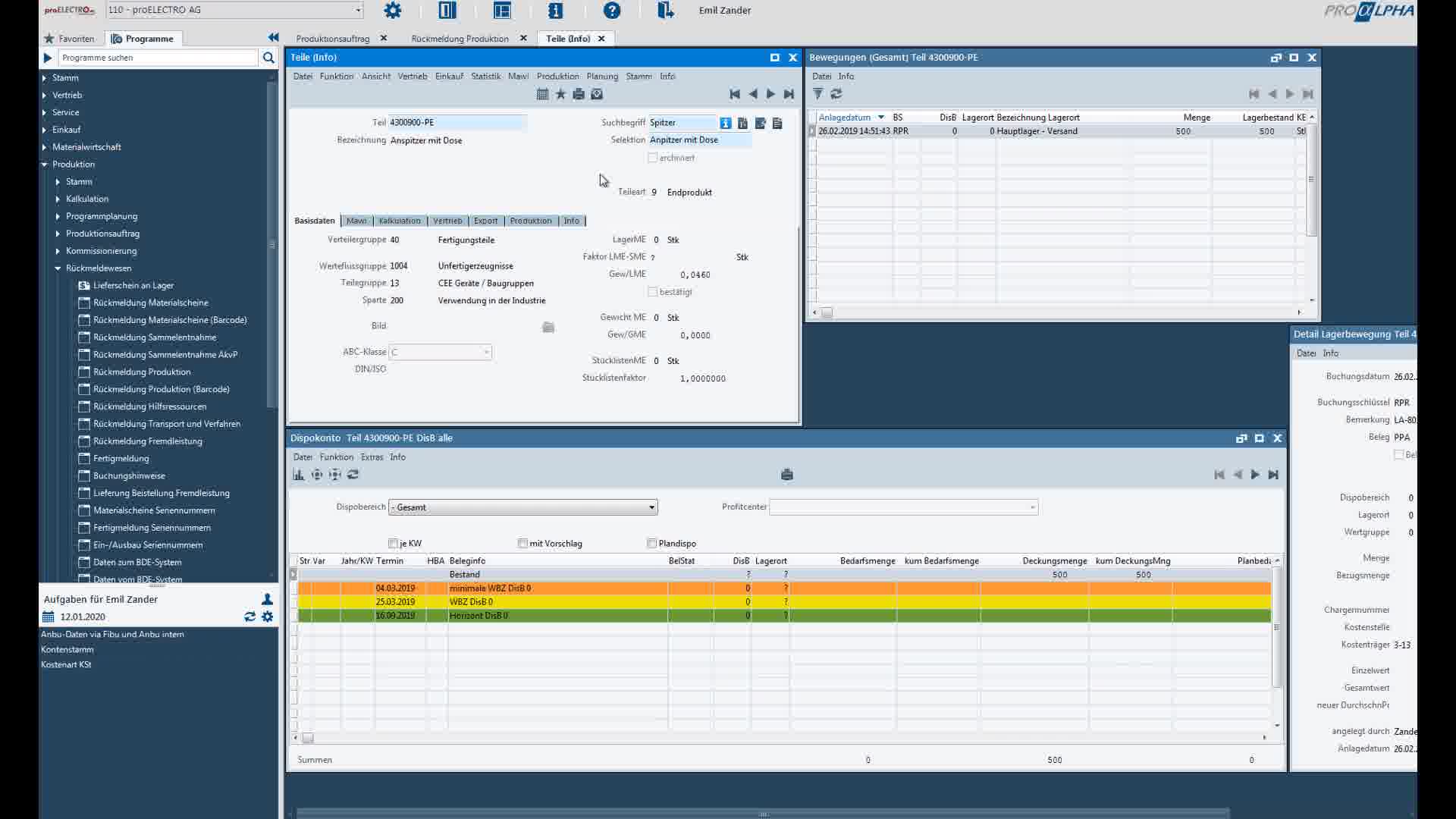
Task: Click the Dispokonto horizontal scrollbar
Action: 780,737
